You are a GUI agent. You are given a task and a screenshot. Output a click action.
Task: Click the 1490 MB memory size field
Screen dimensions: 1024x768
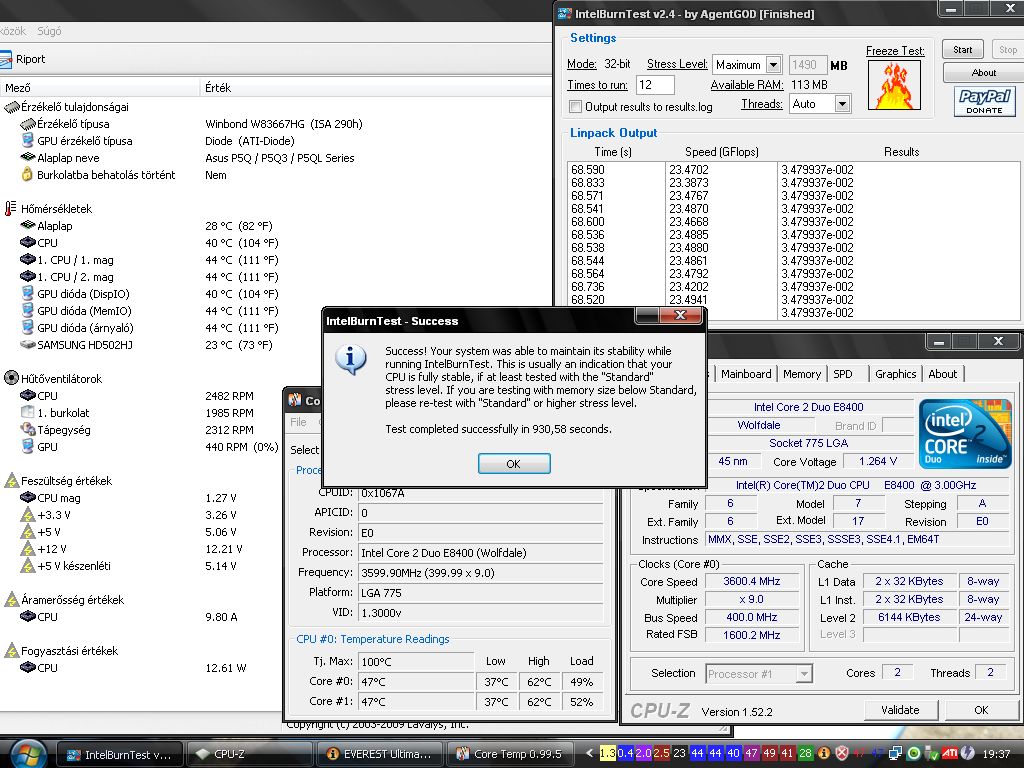(807, 65)
